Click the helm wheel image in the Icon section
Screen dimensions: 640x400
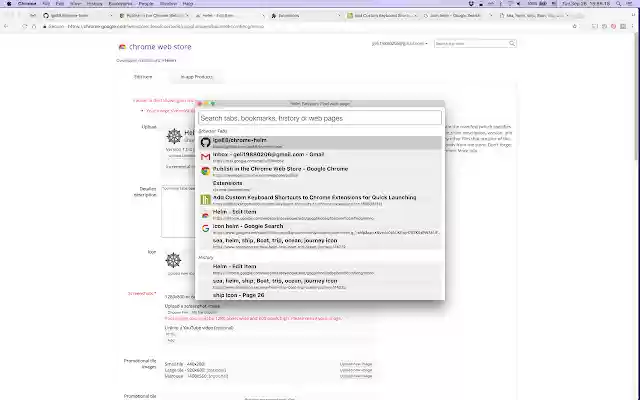click(173, 260)
